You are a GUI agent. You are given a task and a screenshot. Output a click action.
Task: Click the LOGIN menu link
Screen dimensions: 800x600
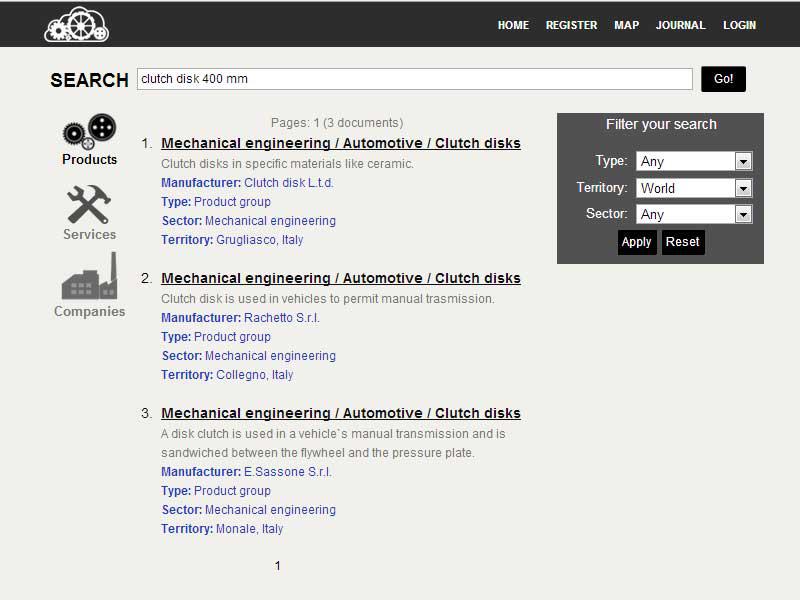[739, 25]
